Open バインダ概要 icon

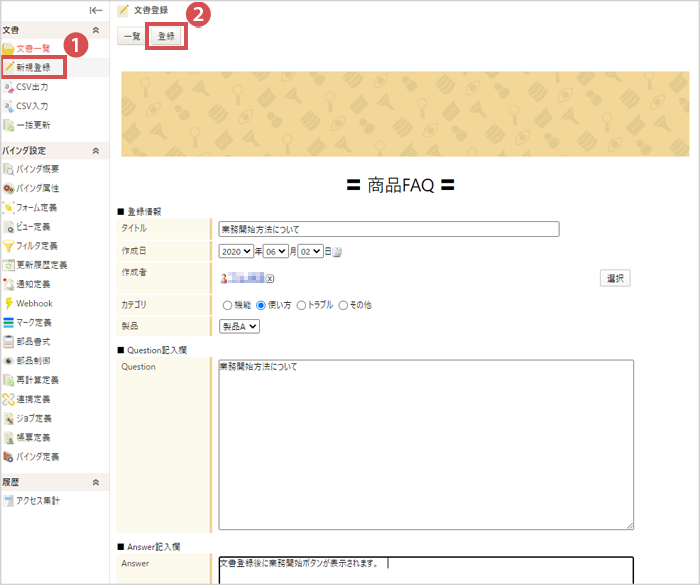click(8, 169)
